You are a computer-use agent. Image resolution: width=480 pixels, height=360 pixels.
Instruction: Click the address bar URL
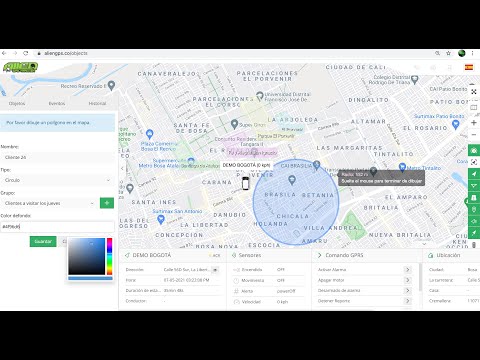click(66, 53)
